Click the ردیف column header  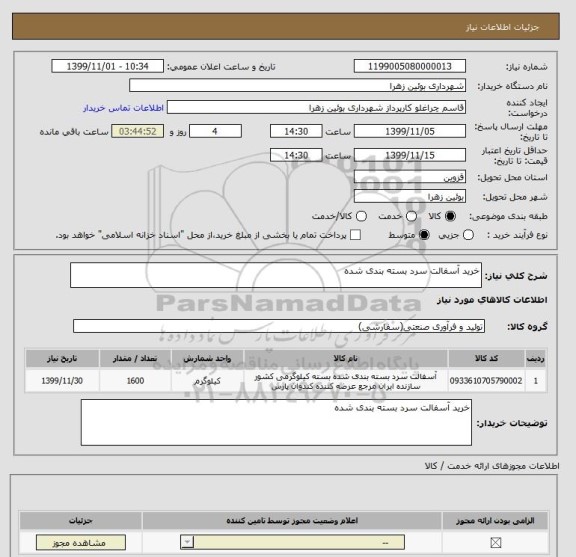pos(536,359)
